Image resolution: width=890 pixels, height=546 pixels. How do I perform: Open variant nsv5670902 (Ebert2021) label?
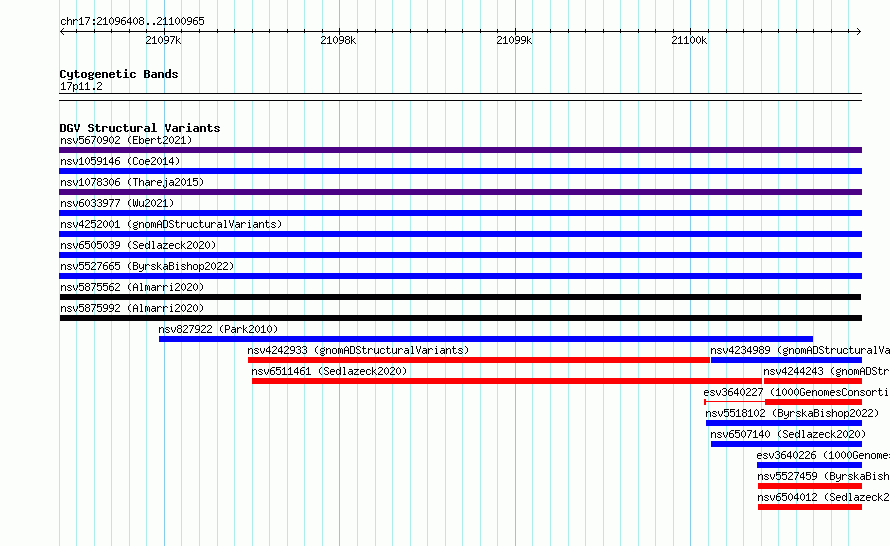coord(126,140)
